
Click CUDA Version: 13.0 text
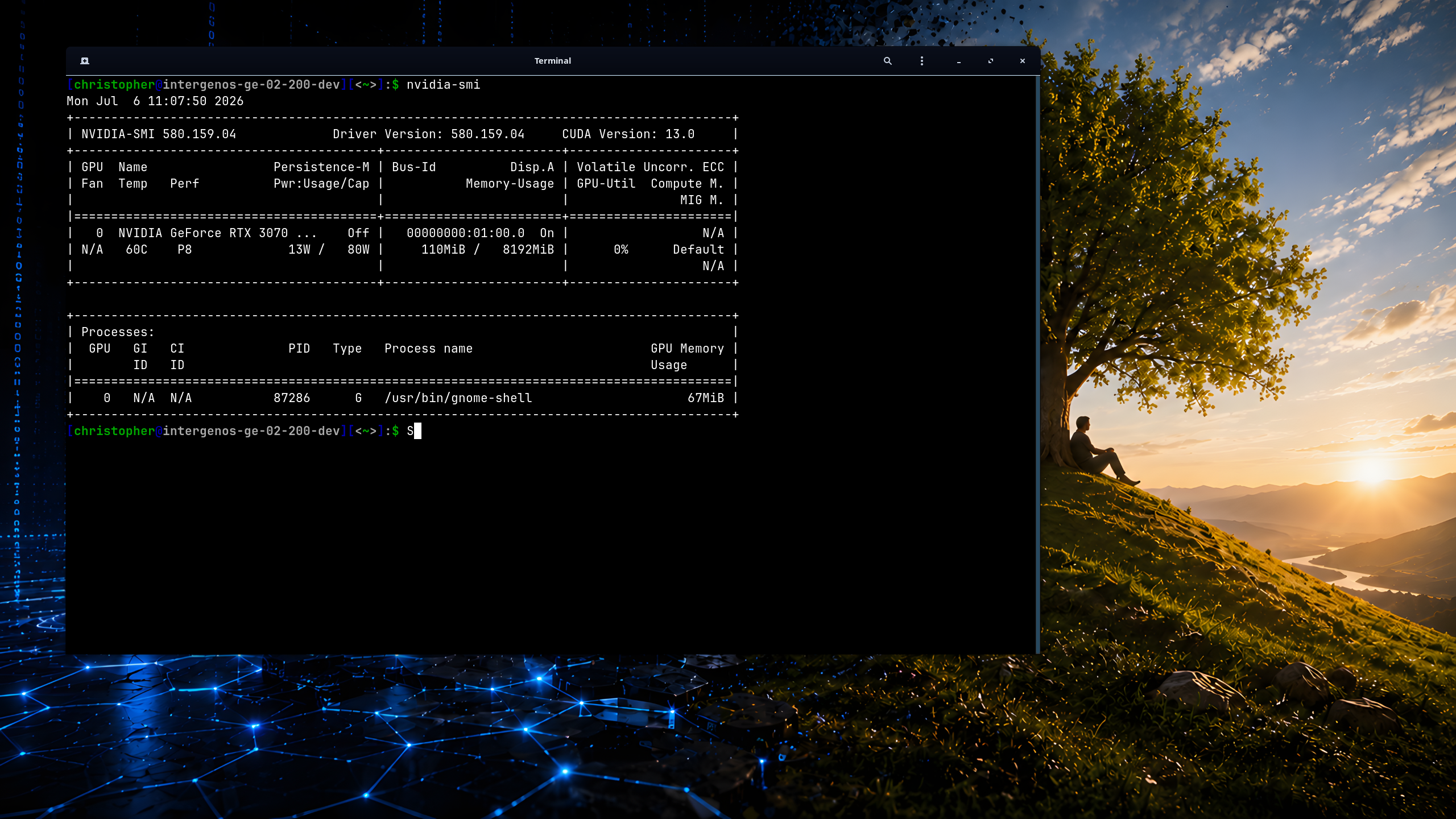pyautogui.click(x=628, y=134)
